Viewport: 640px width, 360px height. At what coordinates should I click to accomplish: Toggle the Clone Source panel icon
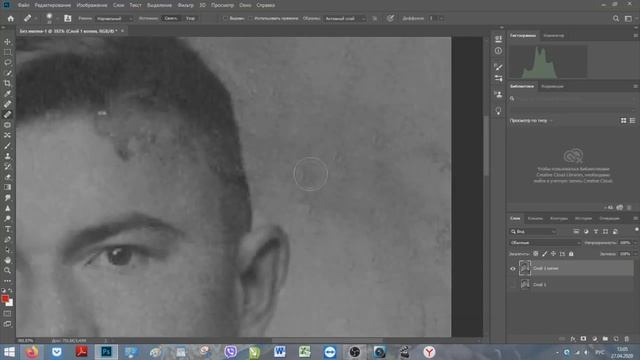pos(68,18)
